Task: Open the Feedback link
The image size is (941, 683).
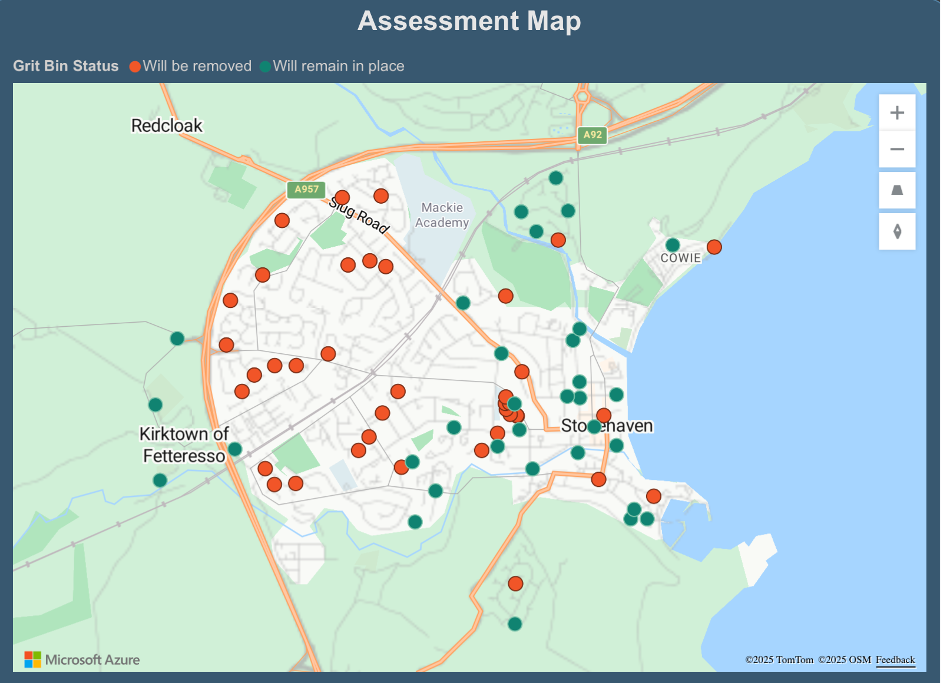Action: [895, 660]
